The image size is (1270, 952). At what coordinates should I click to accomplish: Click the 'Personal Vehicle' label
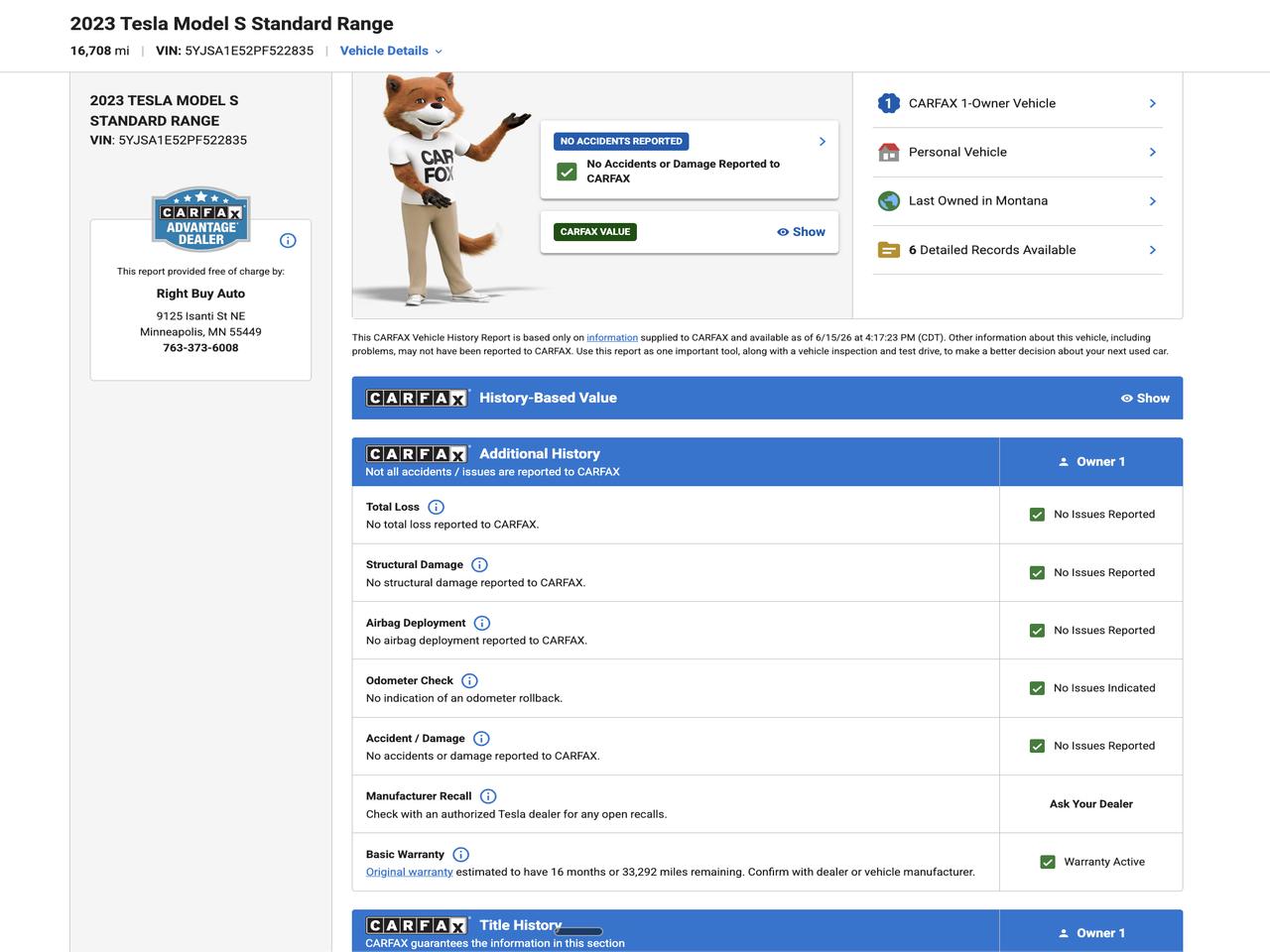click(x=957, y=152)
